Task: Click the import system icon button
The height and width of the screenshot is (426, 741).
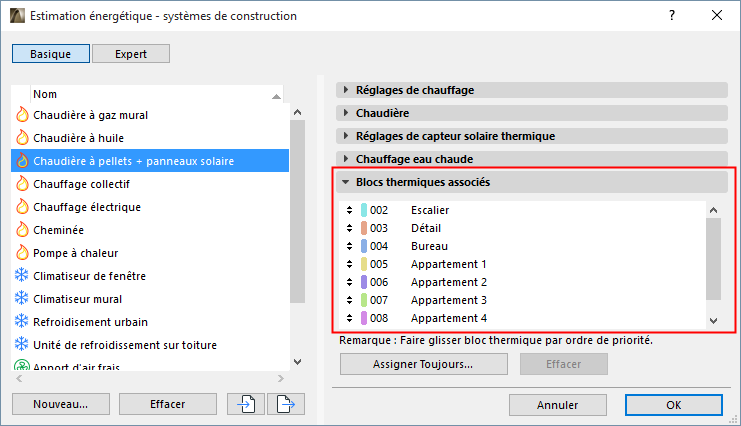Action: click(246, 404)
